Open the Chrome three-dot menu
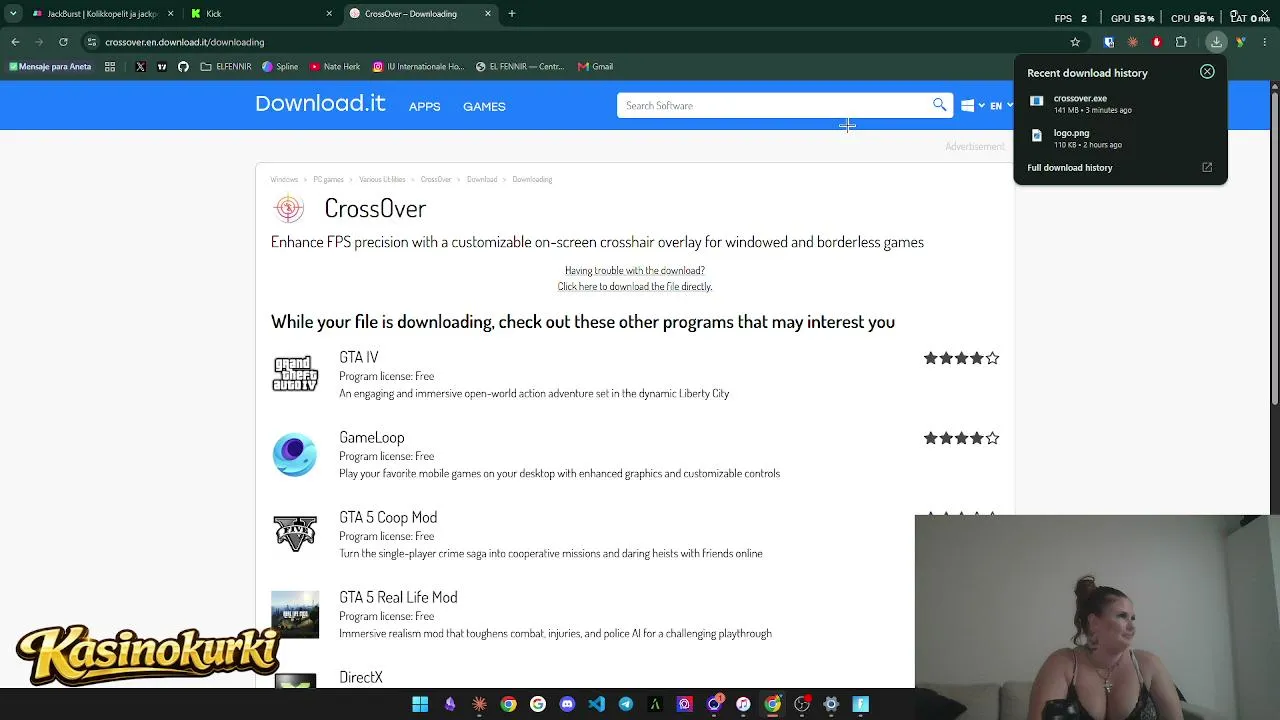The image size is (1280, 720). 1265,42
